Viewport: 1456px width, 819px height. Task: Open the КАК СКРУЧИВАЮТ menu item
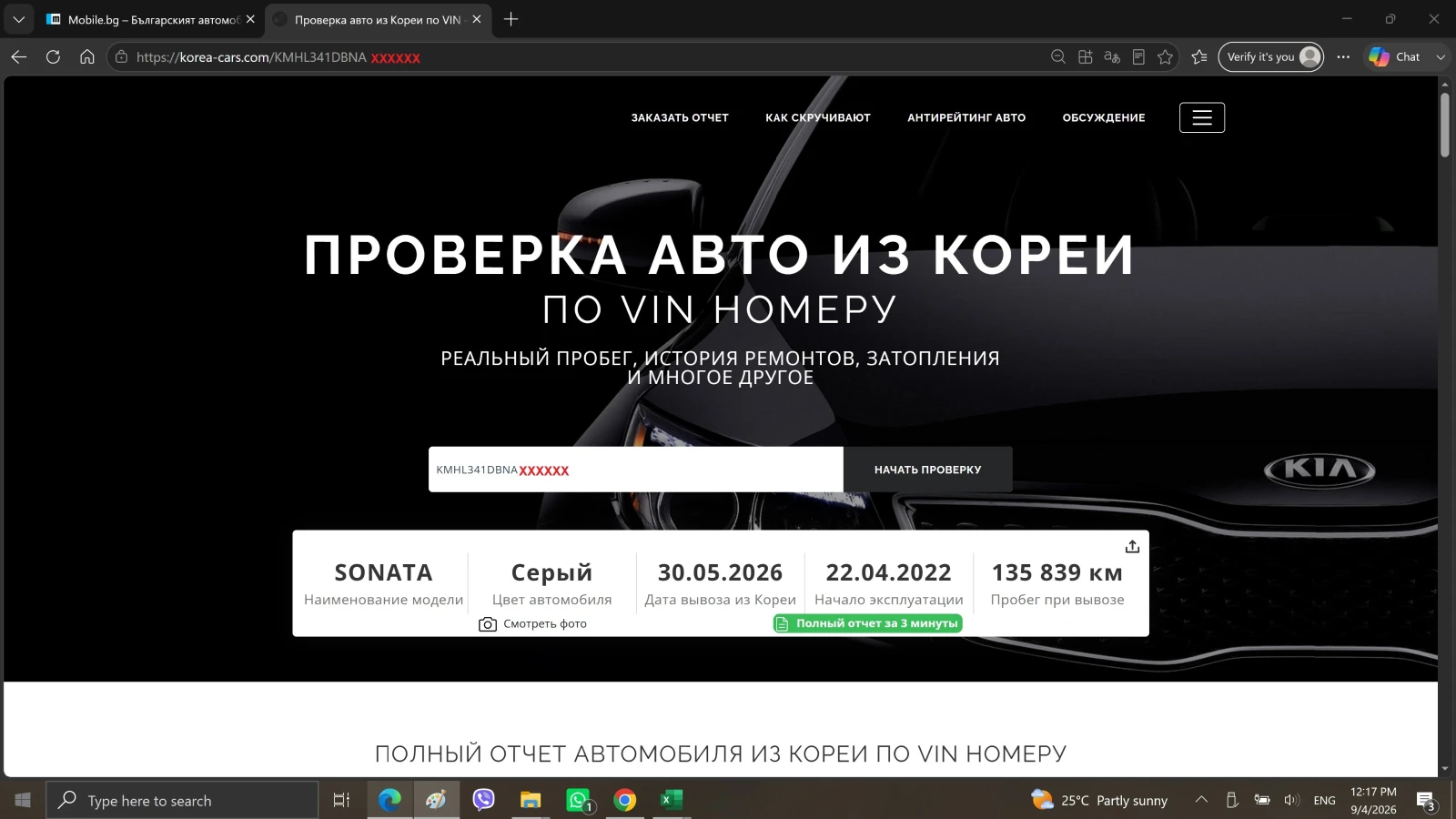pos(818,117)
